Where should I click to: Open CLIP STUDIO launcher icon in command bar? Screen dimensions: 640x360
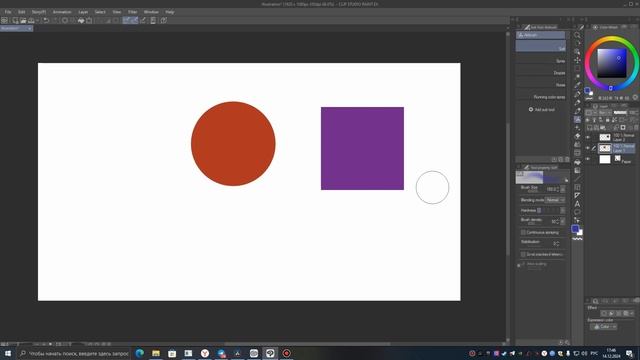pos(4,20)
